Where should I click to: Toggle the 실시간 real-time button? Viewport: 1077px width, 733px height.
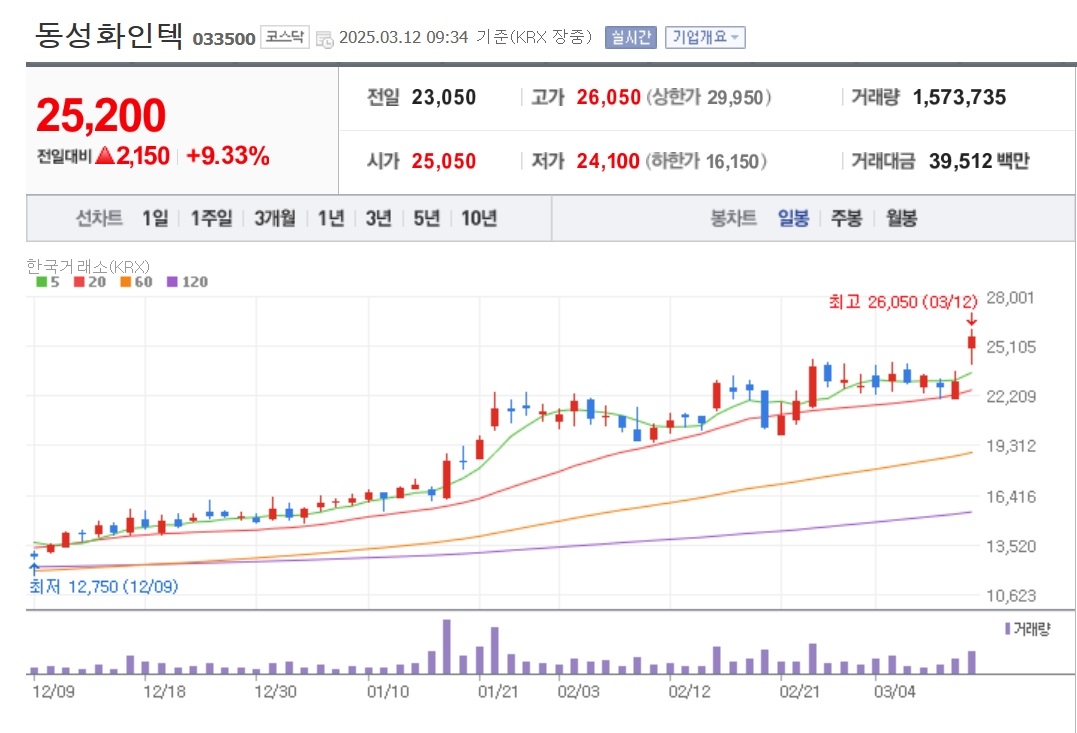coord(630,38)
